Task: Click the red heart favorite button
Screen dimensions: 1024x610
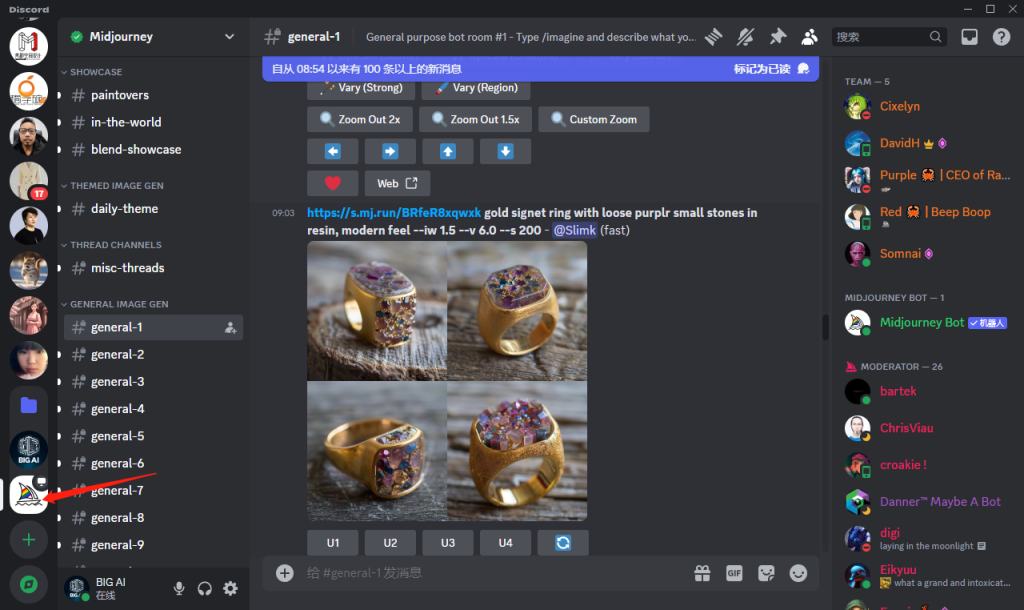Action: click(332, 184)
